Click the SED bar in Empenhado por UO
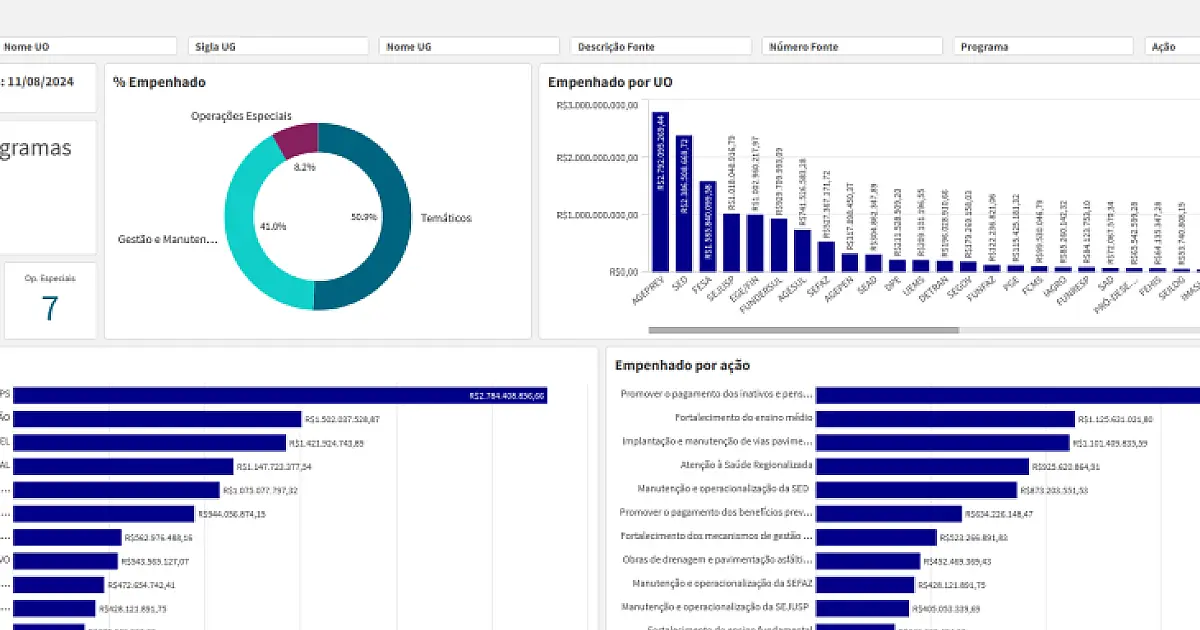The image size is (1200, 630). [x=684, y=203]
